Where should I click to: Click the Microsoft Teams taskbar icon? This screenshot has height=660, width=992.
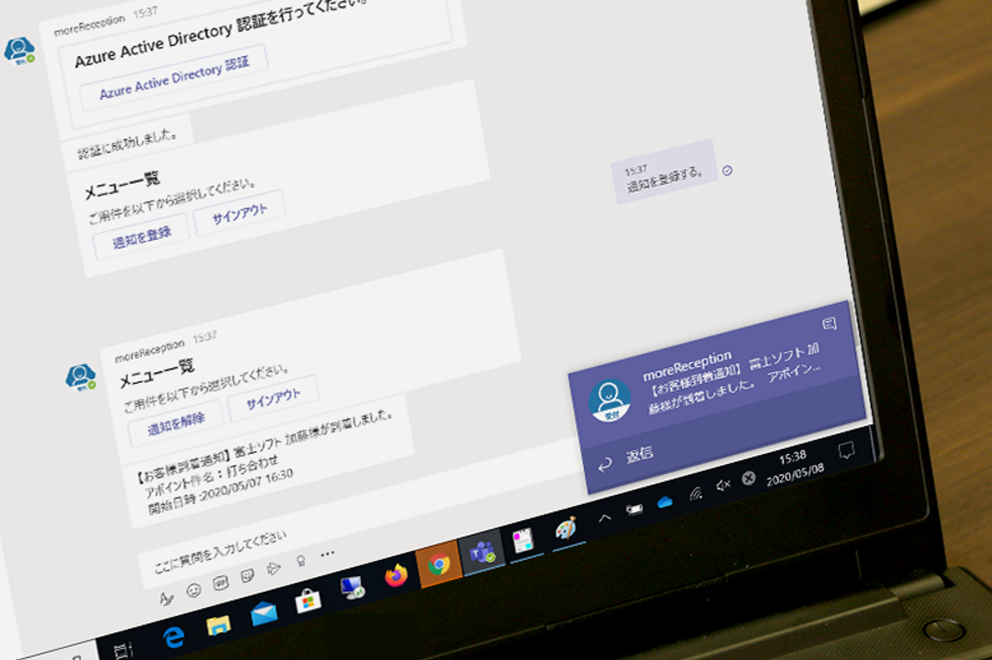point(482,553)
